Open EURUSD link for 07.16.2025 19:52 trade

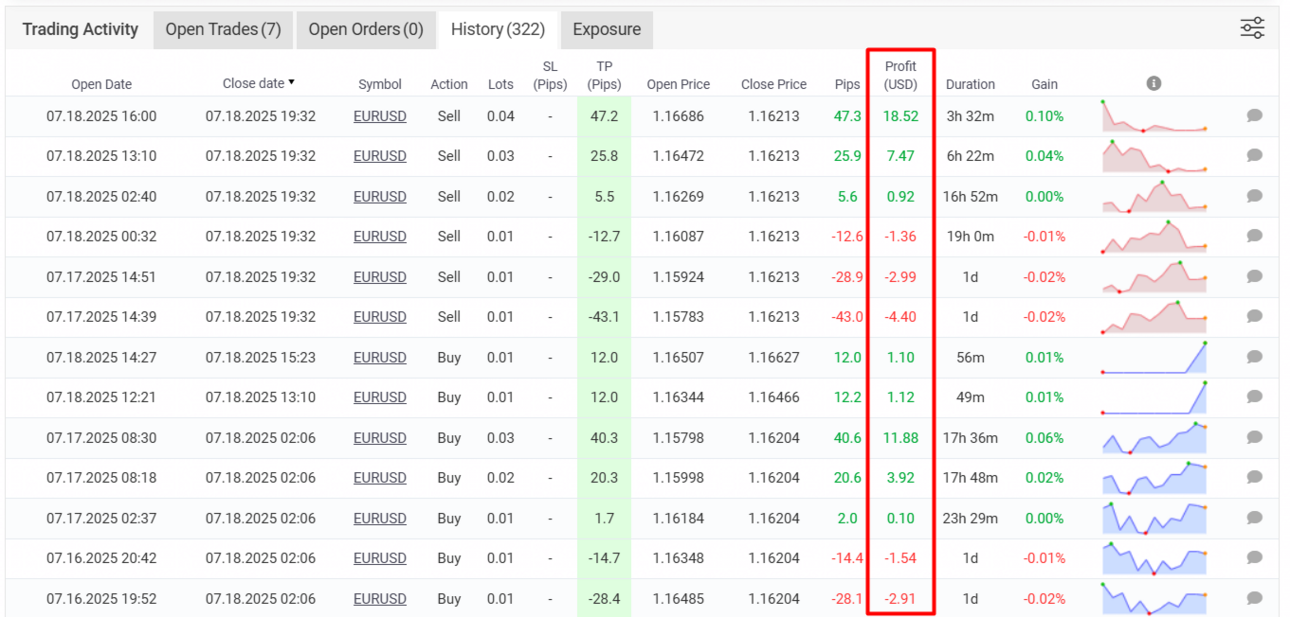tap(380, 598)
